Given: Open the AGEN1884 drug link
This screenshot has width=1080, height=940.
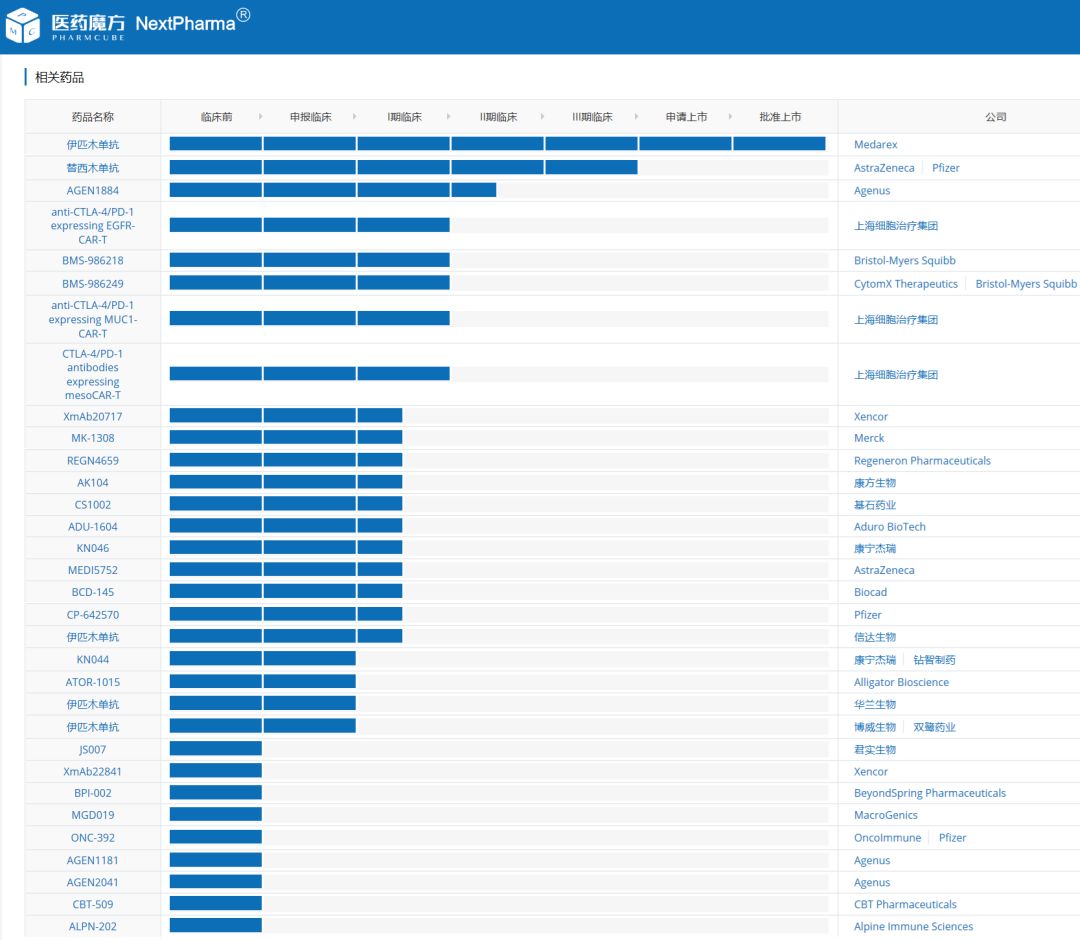Looking at the screenshot, I should [x=92, y=191].
